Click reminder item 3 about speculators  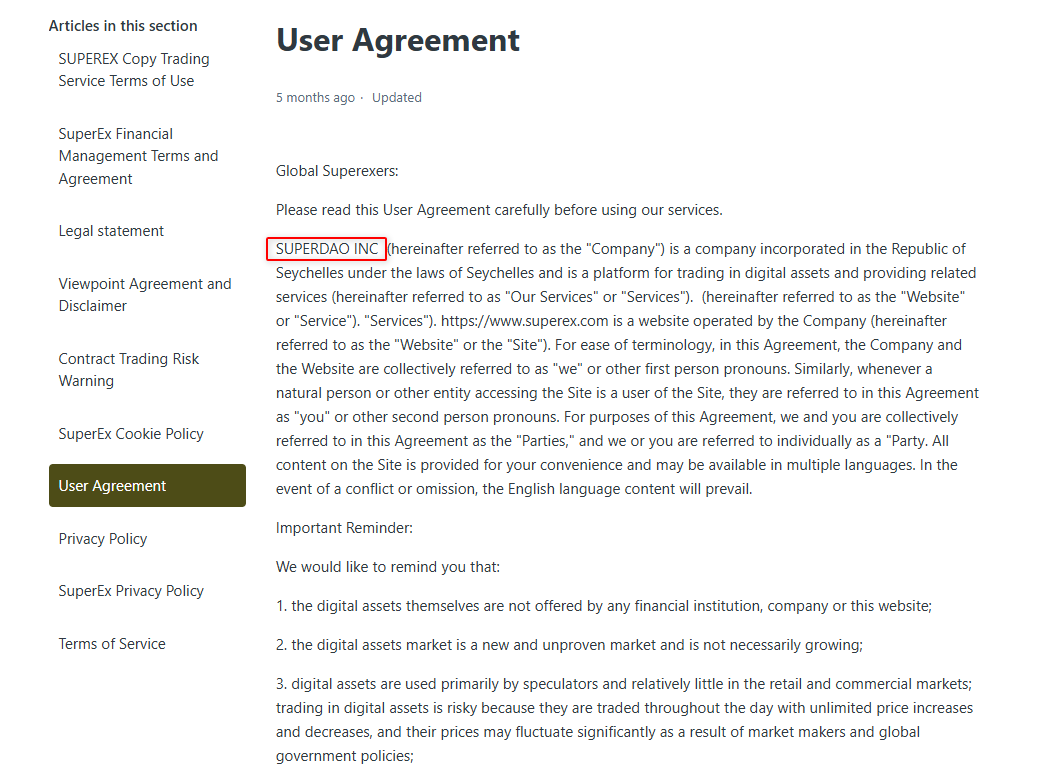tap(624, 720)
